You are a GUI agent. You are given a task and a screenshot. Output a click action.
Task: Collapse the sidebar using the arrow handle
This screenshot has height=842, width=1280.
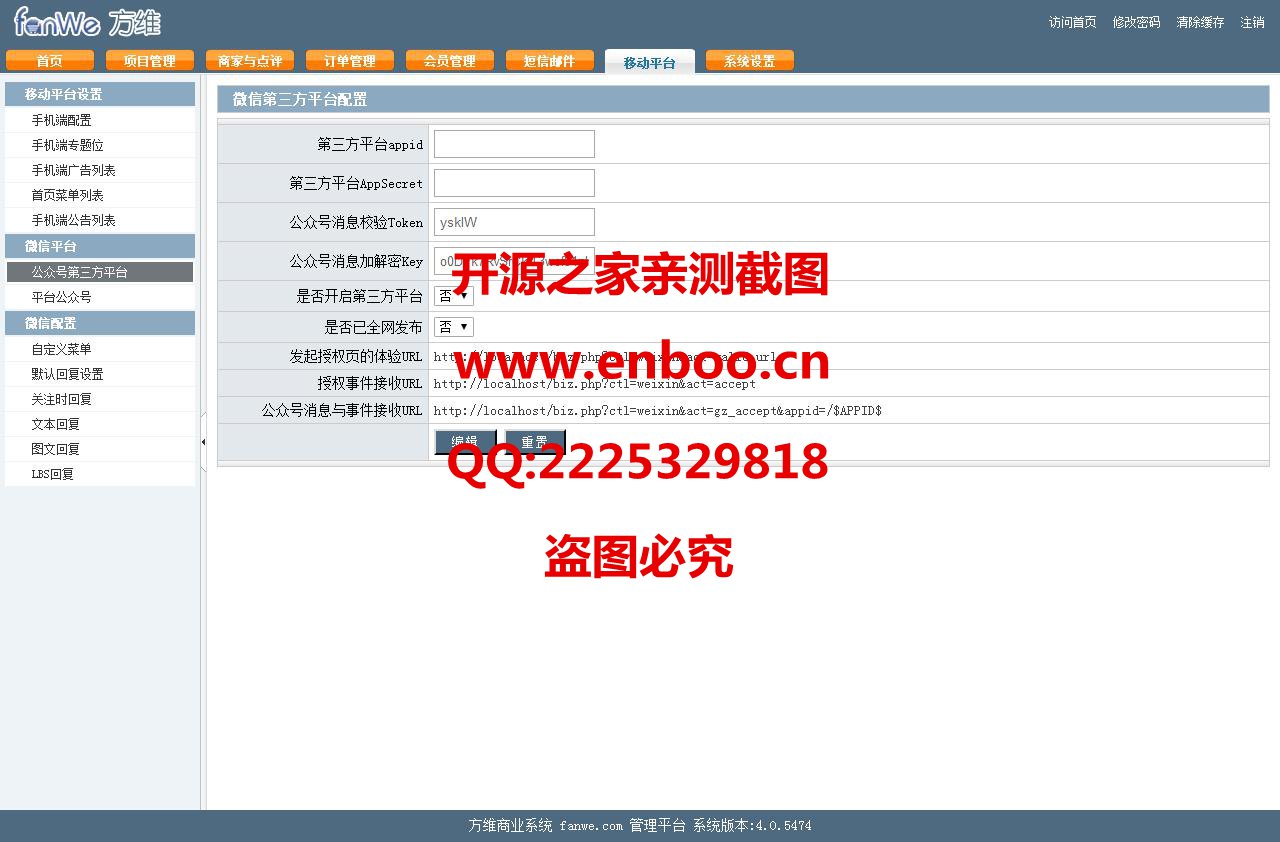(x=203, y=441)
